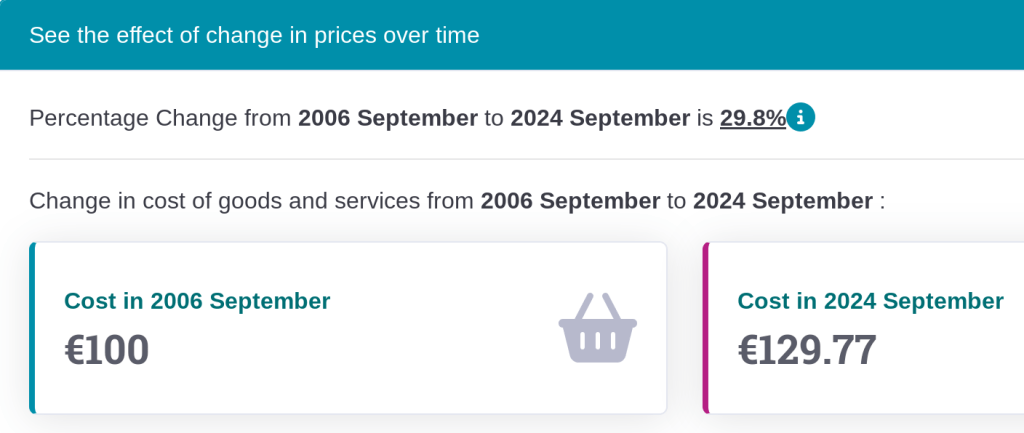Viewport: 1024px width, 433px height.
Task: Click bold '2024 September' in percentage line
Action: (x=600, y=118)
